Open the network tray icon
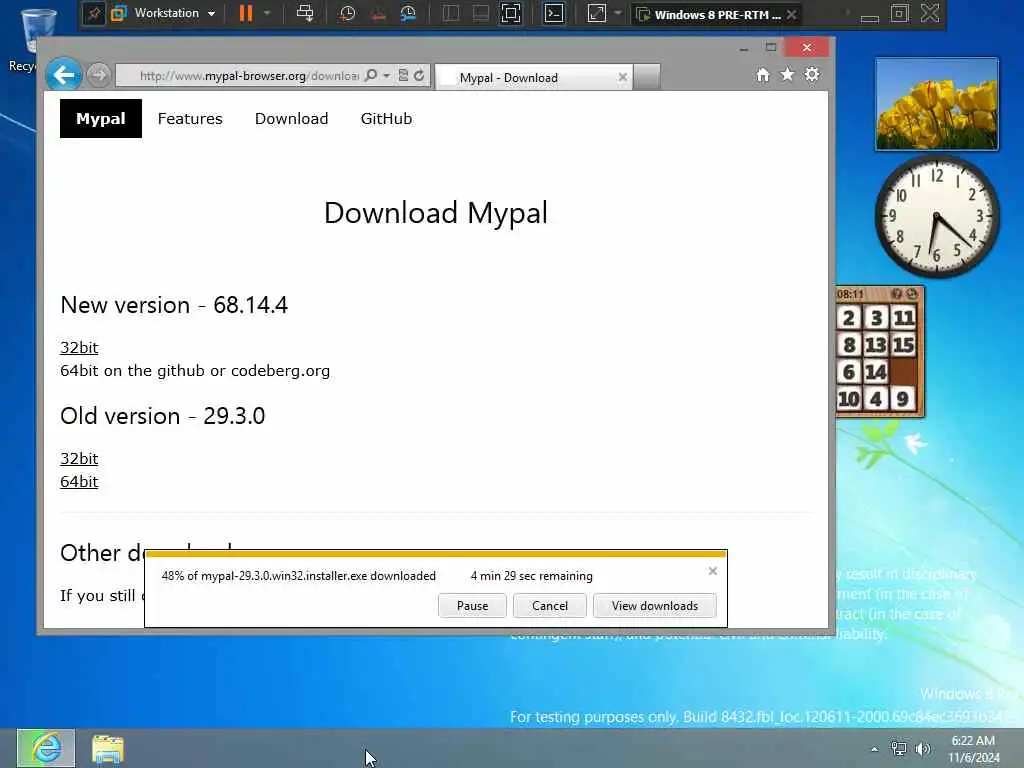The width and height of the screenshot is (1024, 768). (899, 749)
